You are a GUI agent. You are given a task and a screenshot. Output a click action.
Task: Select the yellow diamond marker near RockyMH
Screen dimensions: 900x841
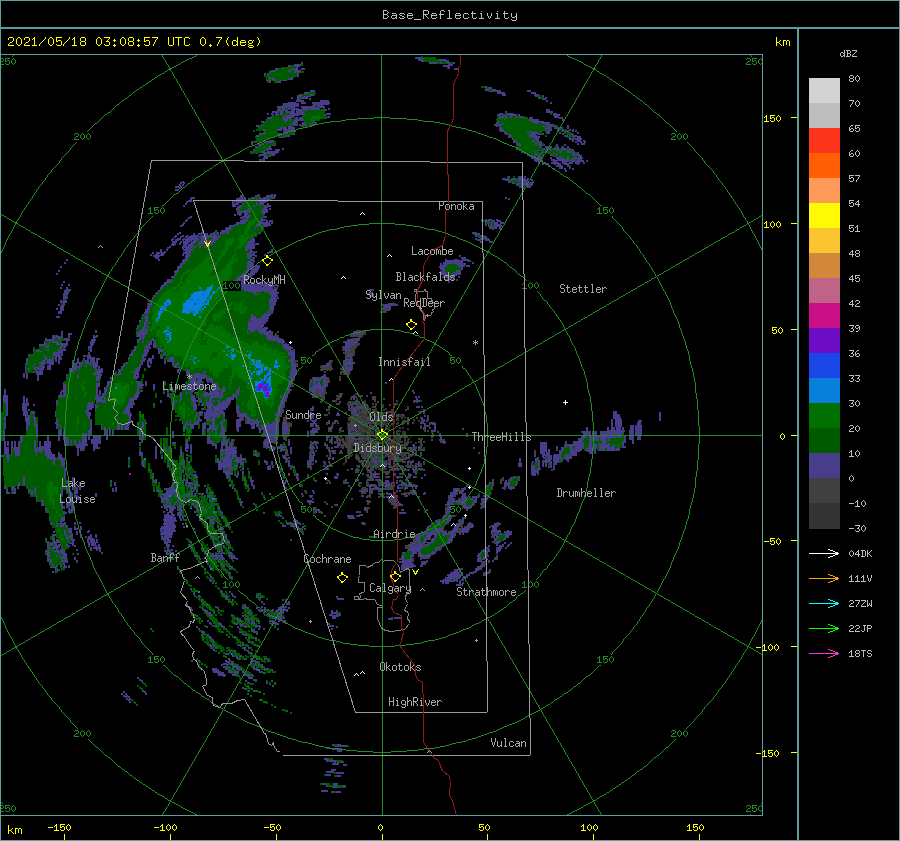[x=267, y=261]
